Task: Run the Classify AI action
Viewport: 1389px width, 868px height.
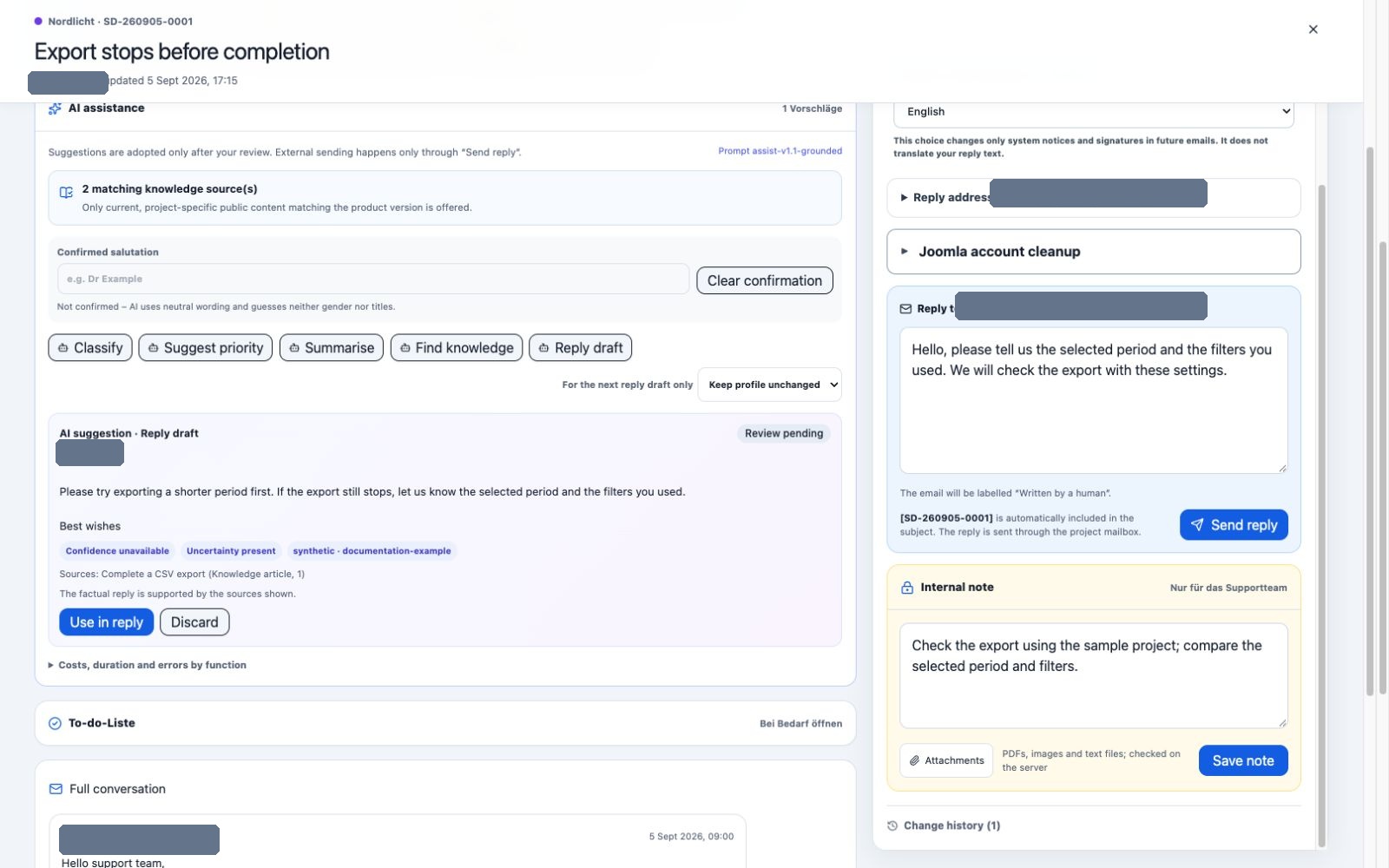Action: click(90, 348)
